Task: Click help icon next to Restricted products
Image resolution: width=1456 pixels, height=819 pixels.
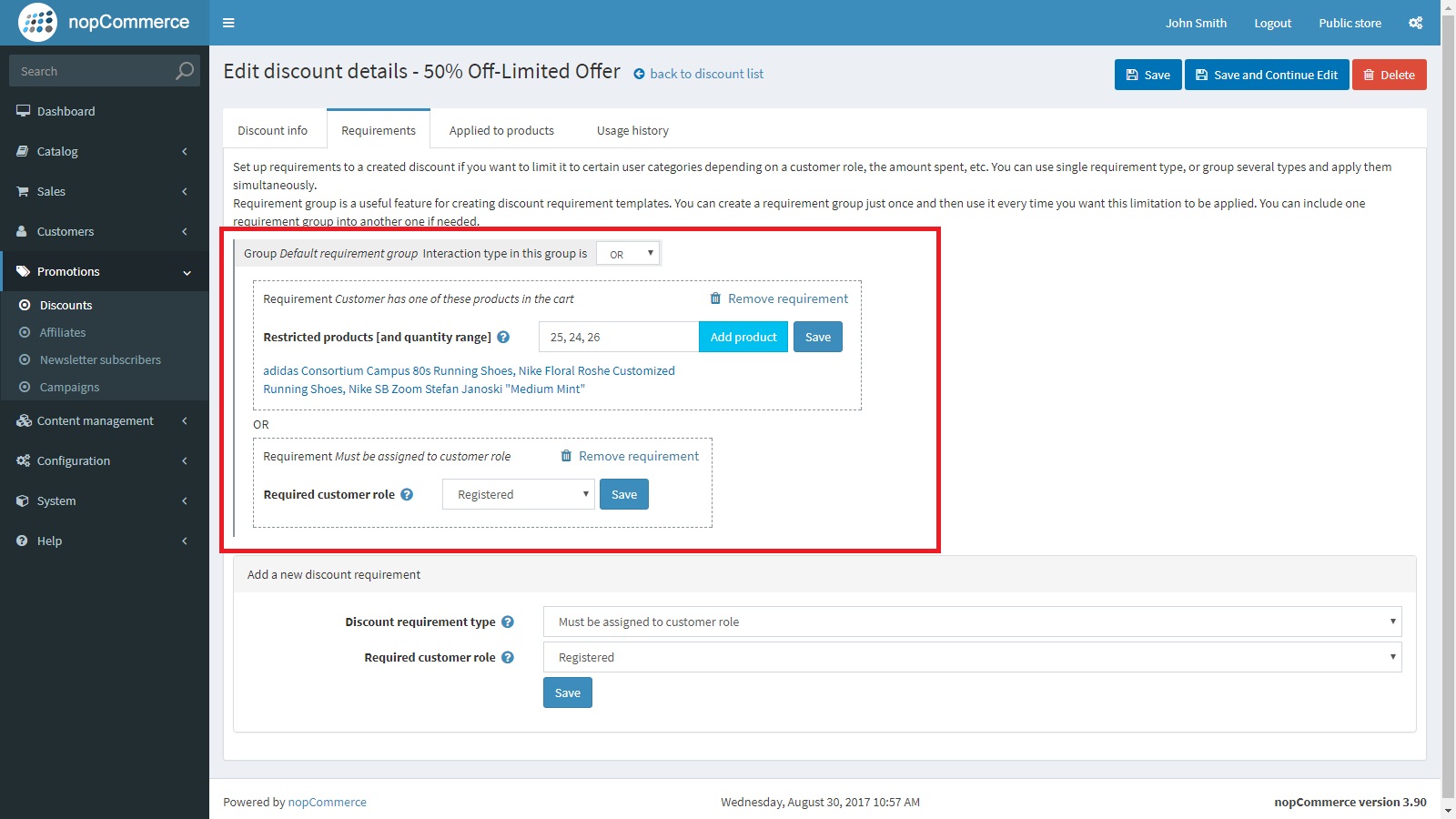Action: pos(503,337)
